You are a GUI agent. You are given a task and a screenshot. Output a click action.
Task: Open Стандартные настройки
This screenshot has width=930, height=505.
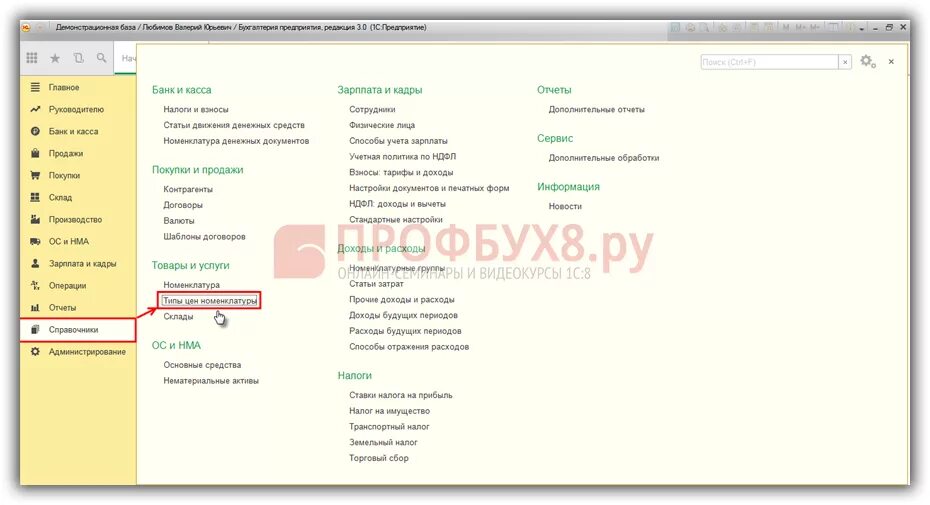coord(396,220)
